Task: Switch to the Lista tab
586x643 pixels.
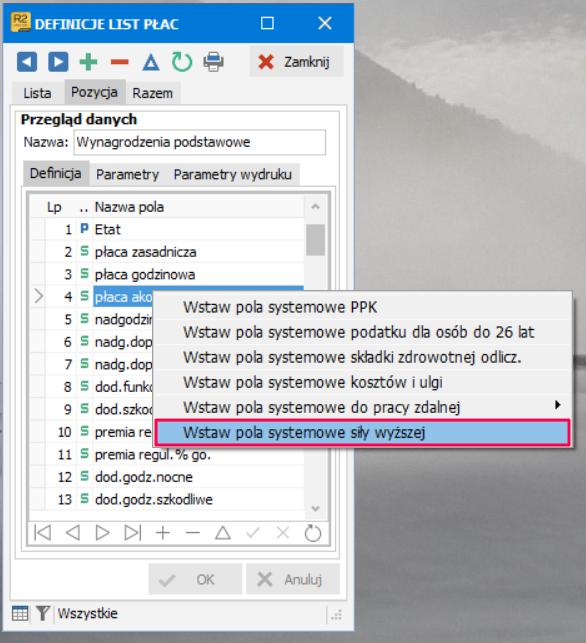Action: 37,93
